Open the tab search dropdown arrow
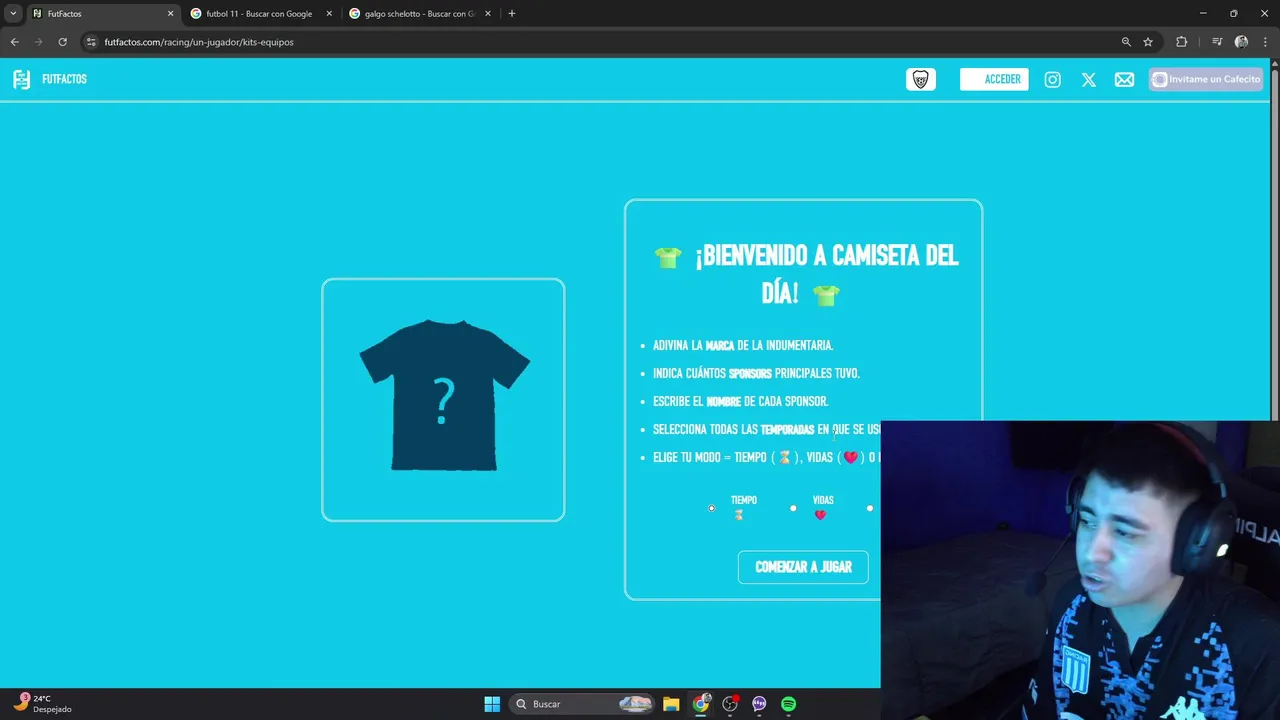Screen dimensions: 1280x720 pos(13,14)
